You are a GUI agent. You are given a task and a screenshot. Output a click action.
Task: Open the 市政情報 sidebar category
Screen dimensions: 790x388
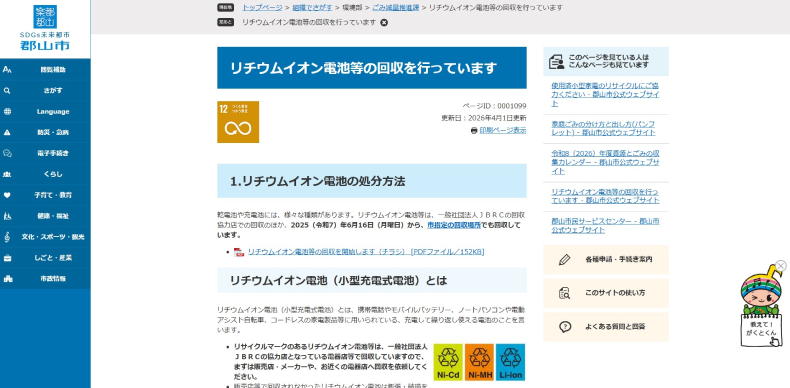click(x=45, y=279)
